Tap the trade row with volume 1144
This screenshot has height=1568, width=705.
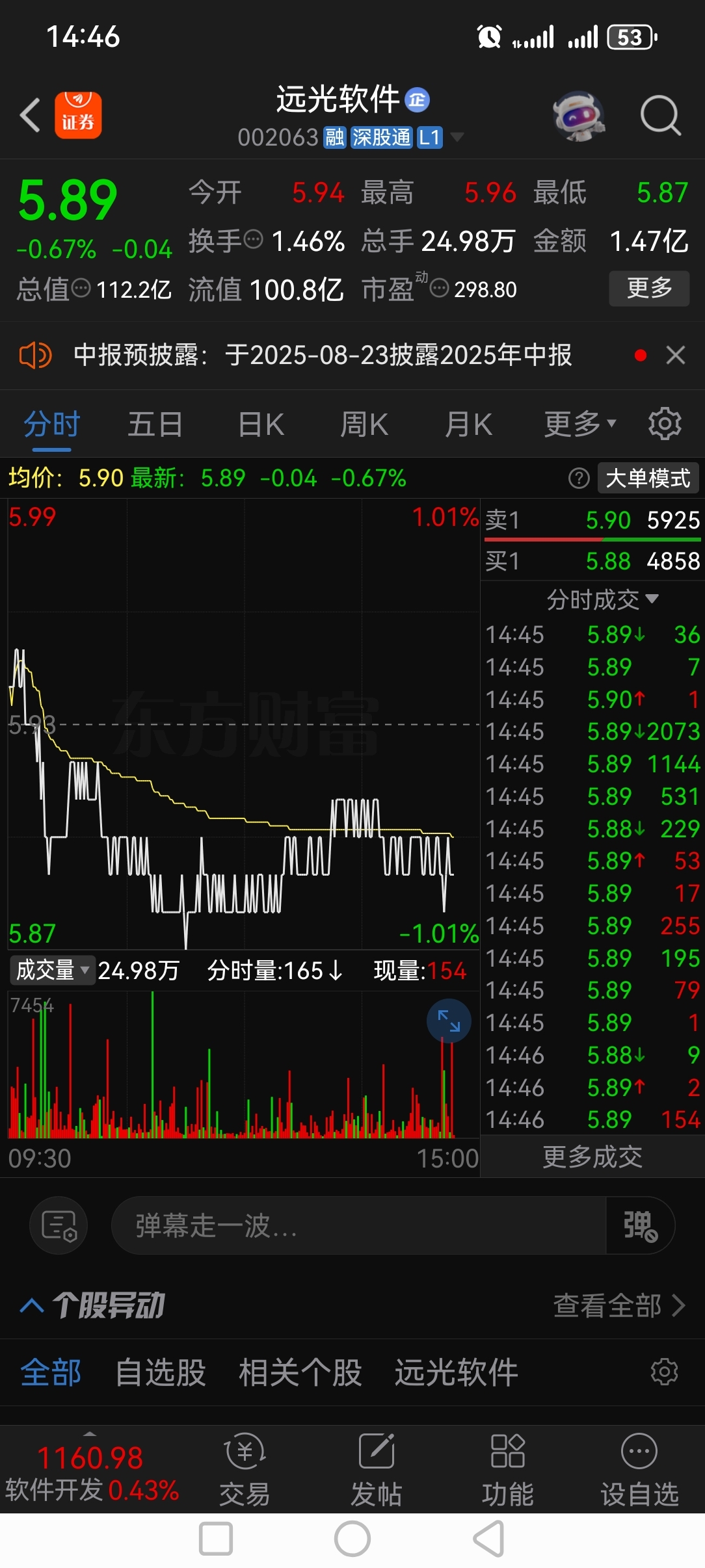click(x=592, y=764)
